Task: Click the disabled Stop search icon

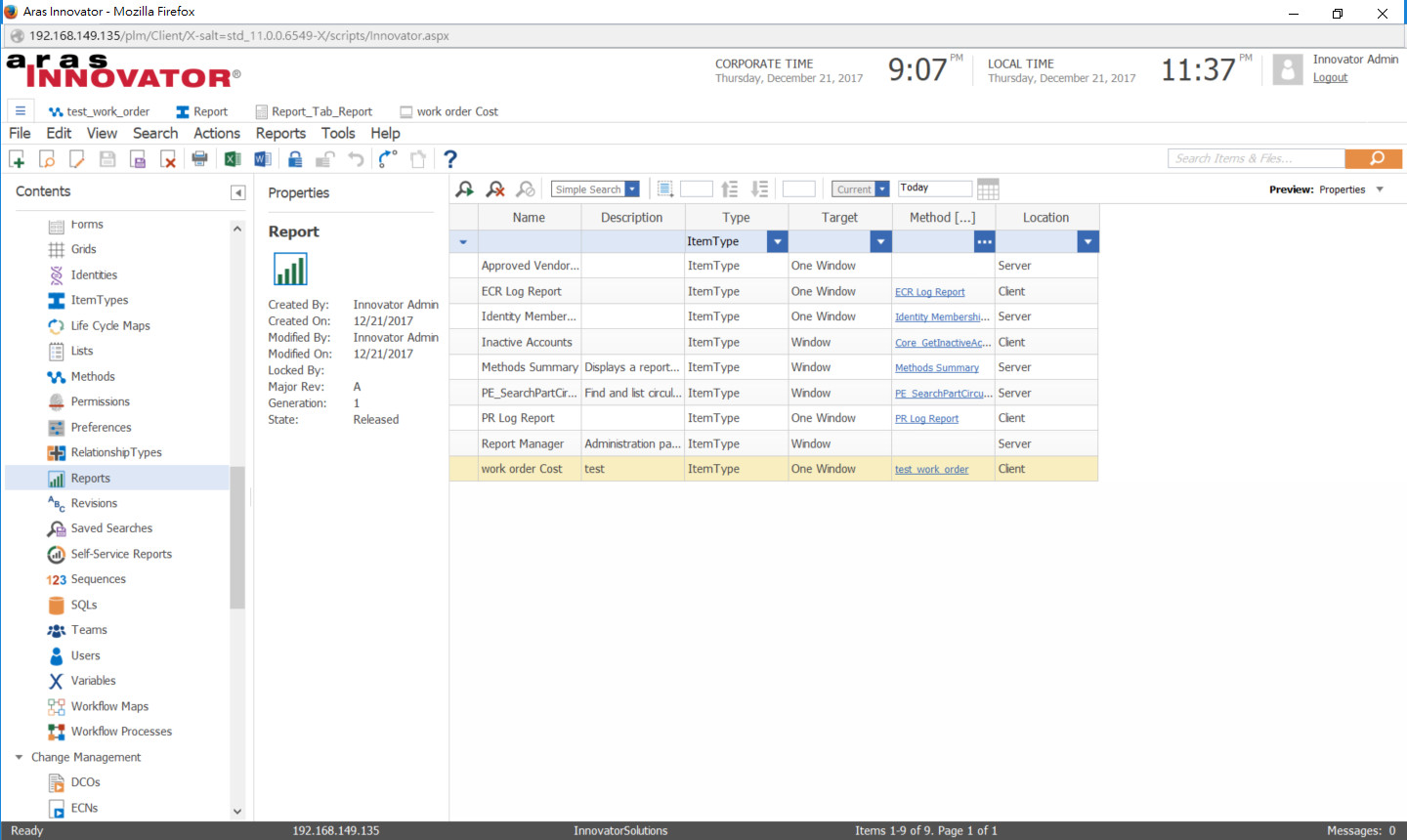Action: [526, 189]
